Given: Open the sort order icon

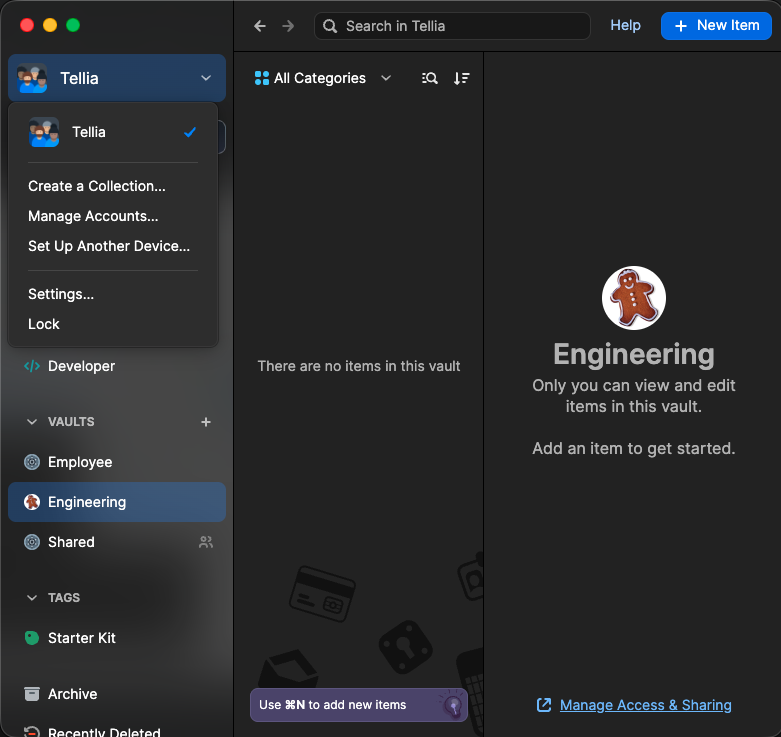Looking at the screenshot, I should coord(461,78).
